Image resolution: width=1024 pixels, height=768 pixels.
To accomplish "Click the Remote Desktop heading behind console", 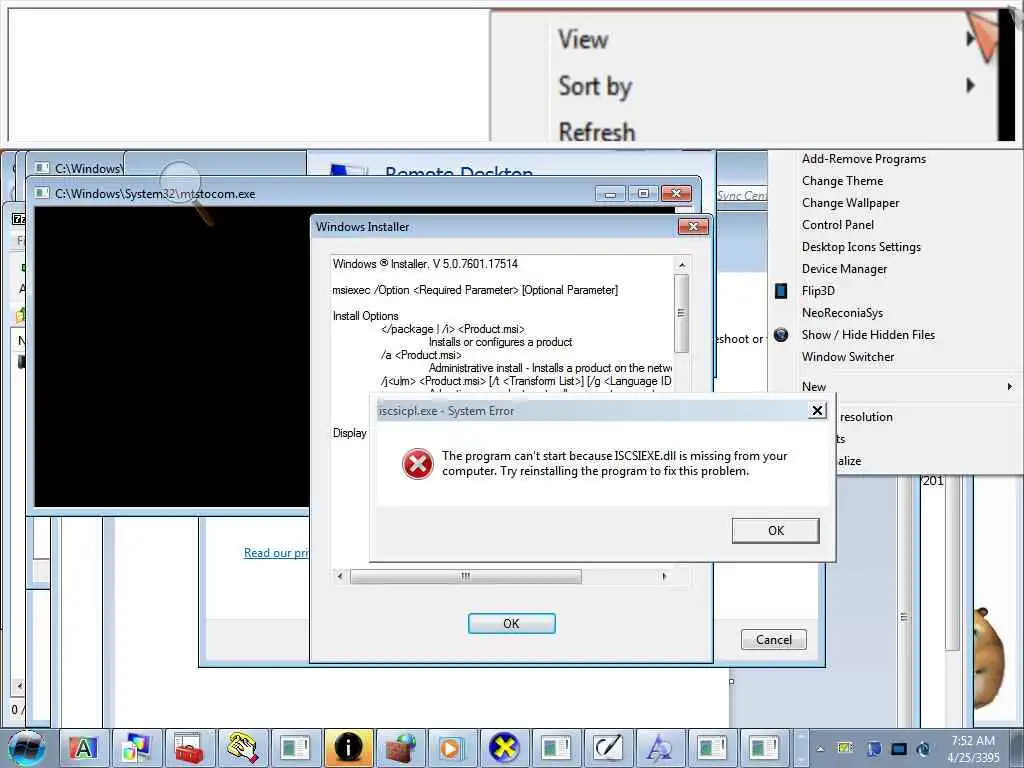I will [x=458, y=172].
